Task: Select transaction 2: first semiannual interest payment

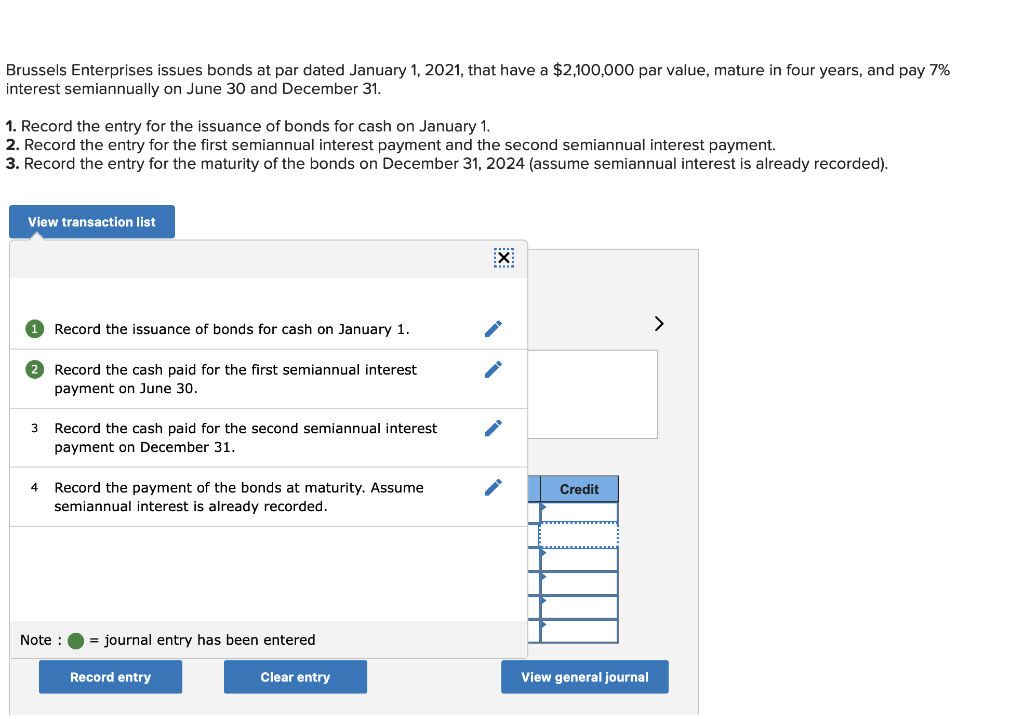Action: click(268, 379)
